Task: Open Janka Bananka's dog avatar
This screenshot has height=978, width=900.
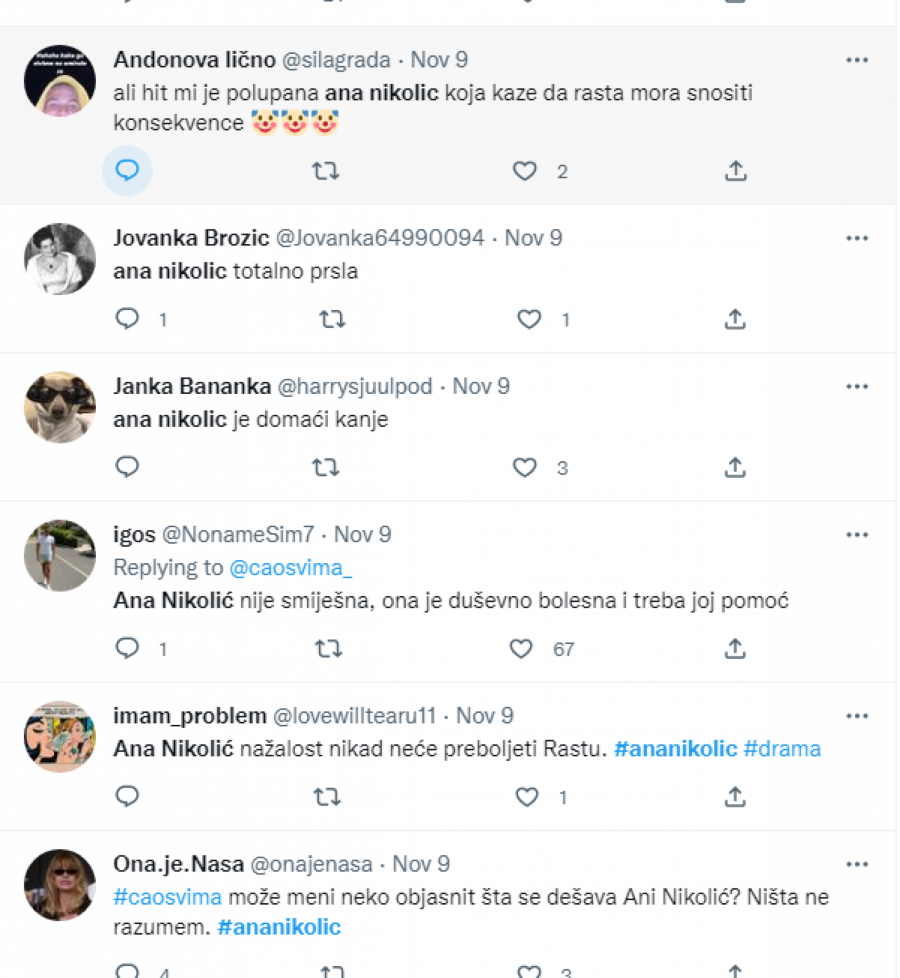Action: pos(60,407)
